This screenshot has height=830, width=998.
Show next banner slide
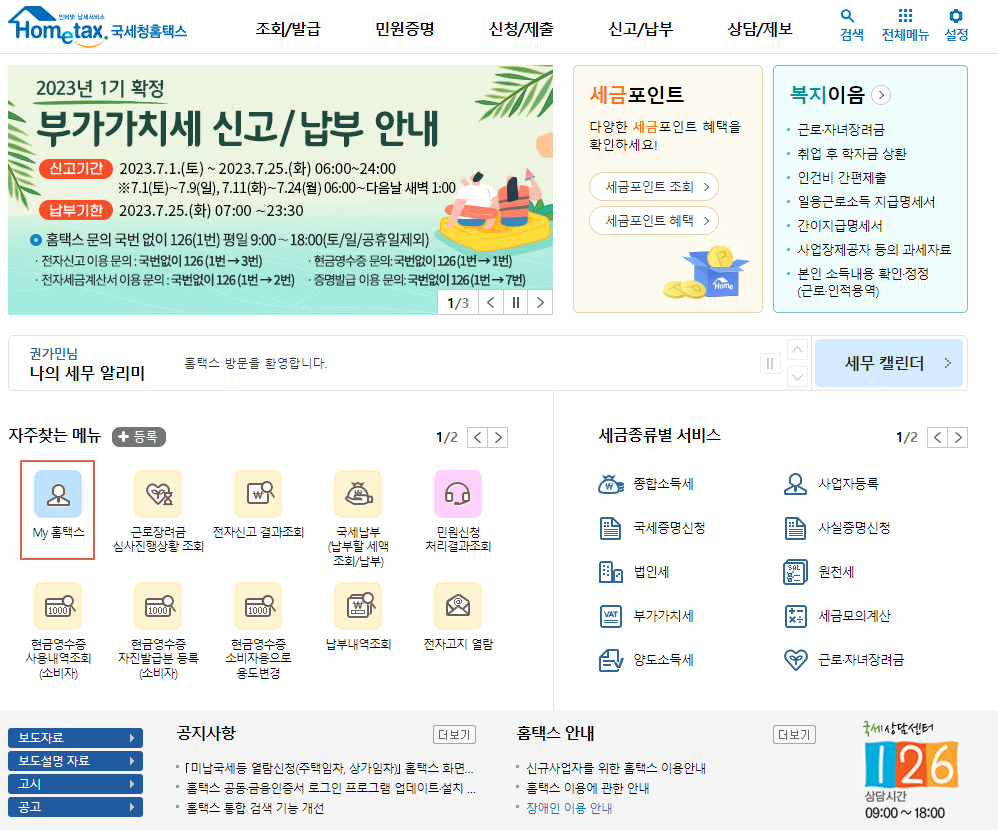[540, 302]
